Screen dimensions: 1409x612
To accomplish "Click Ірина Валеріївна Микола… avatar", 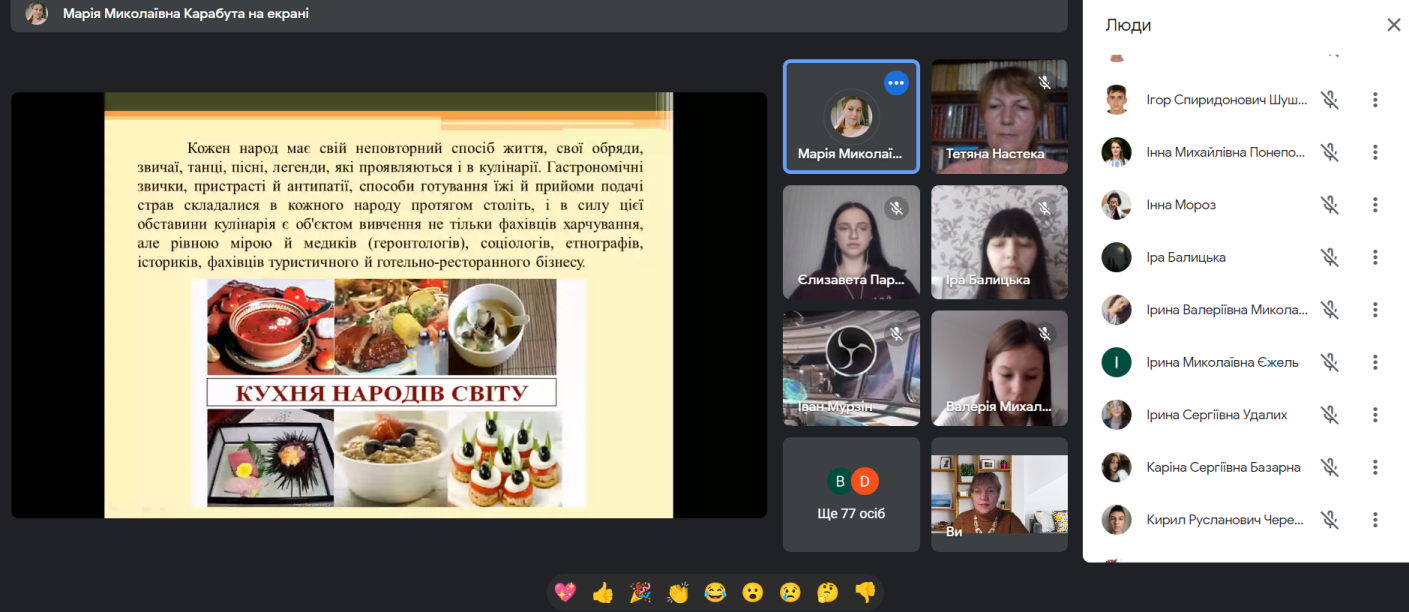I will [1116, 310].
